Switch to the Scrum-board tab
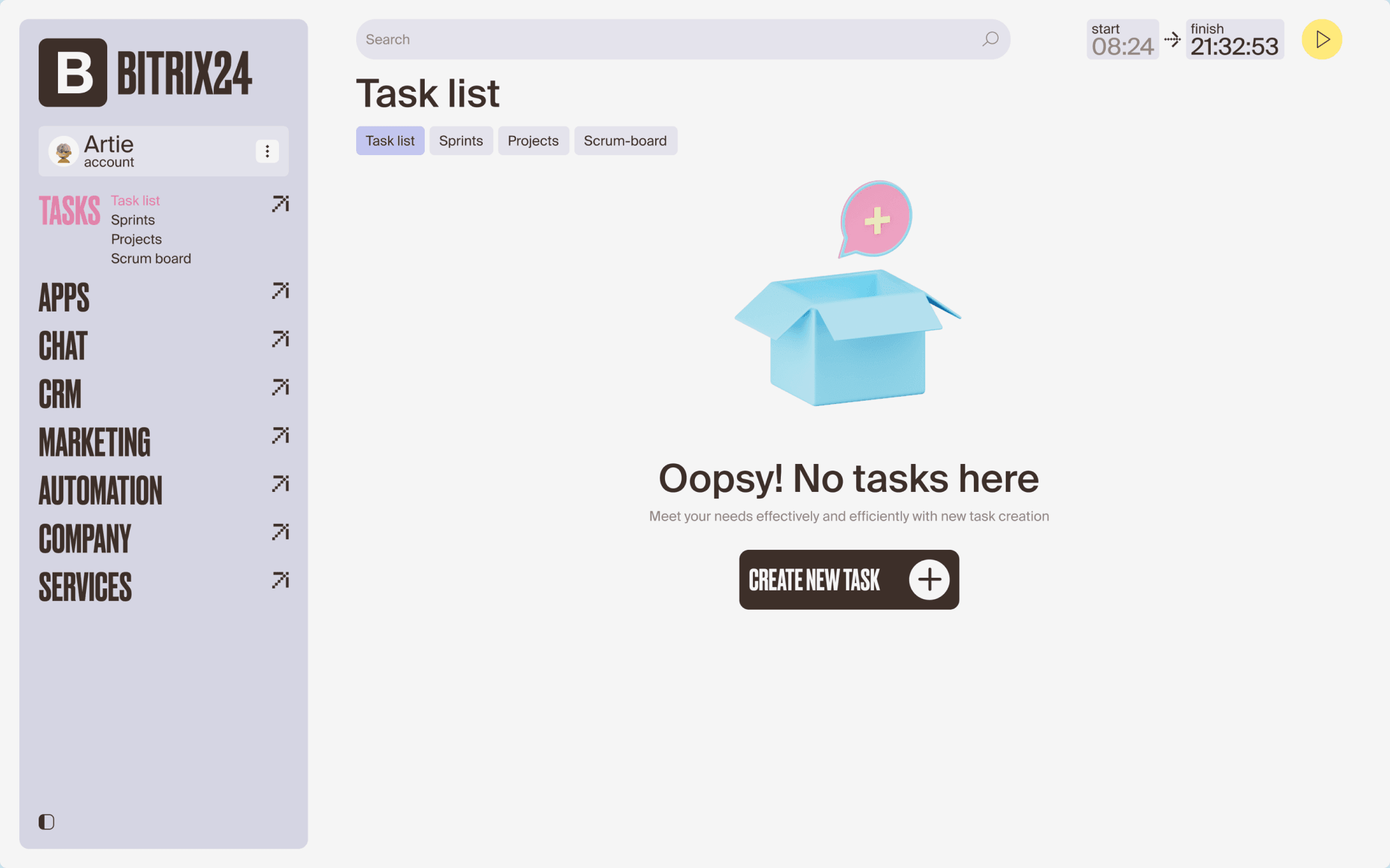The image size is (1390, 868). pos(625,141)
